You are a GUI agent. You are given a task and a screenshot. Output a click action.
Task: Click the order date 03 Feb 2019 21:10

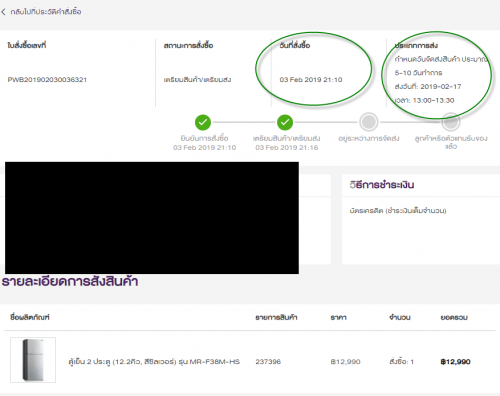311,80
